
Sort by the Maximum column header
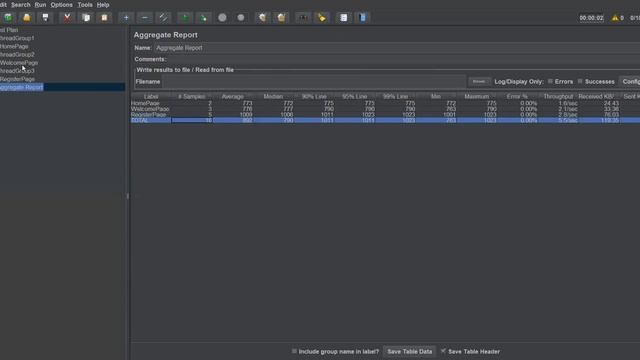pos(477,96)
